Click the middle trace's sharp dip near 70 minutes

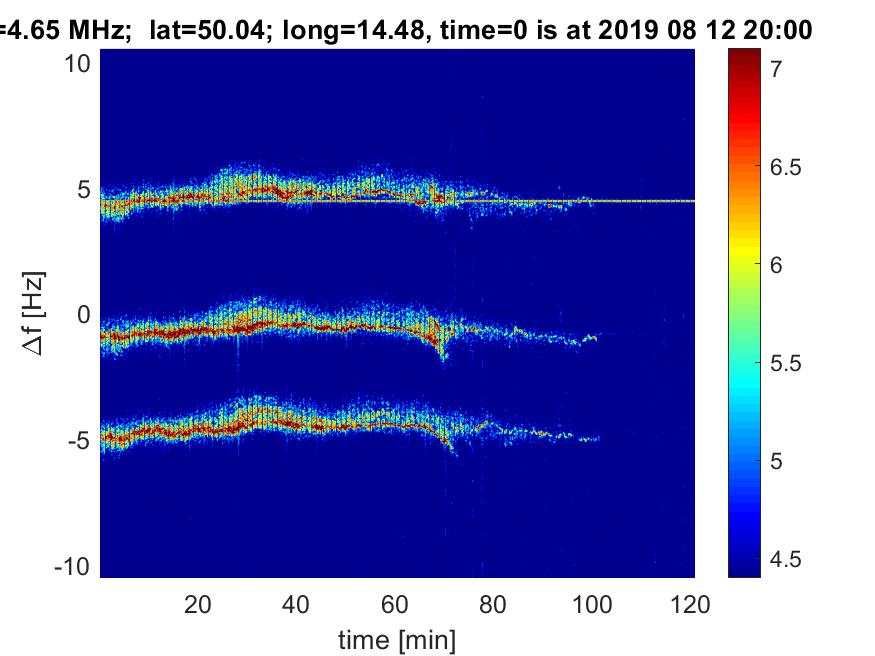441,350
